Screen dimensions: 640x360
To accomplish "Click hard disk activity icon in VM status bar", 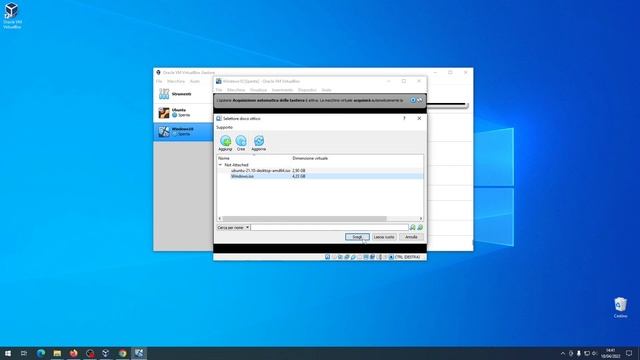I will coord(327,257).
